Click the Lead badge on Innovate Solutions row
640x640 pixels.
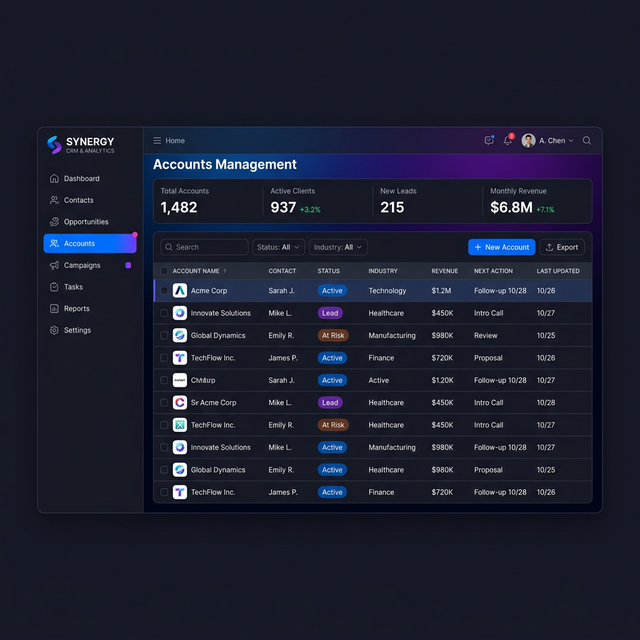pyautogui.click(x=330, y=313)
